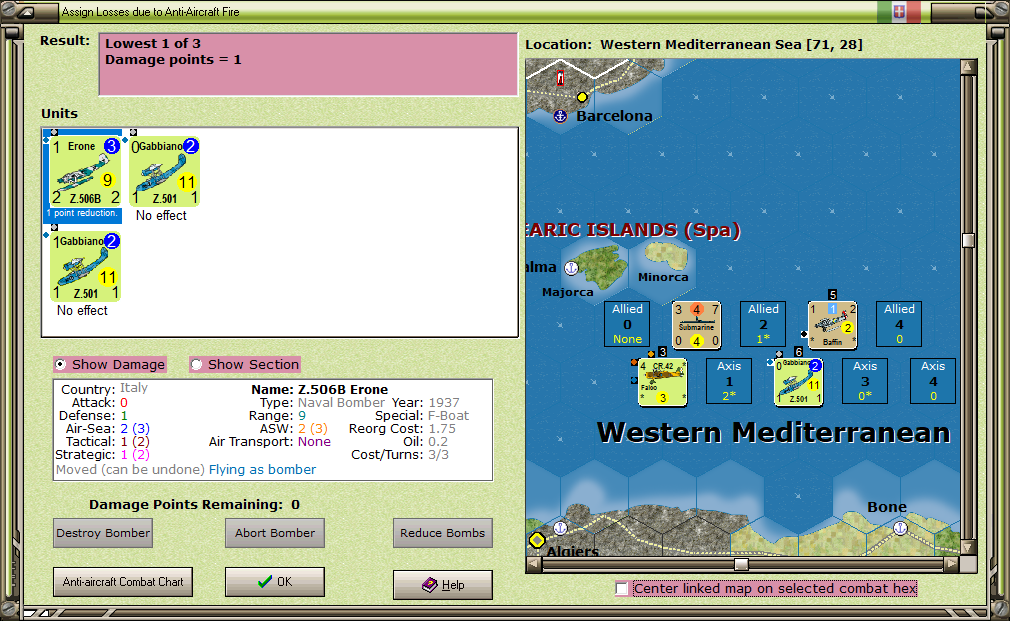1010x621 pixels.
Task: Open the Anti-aircraft Combat Chart
Action: click(122, 581)
